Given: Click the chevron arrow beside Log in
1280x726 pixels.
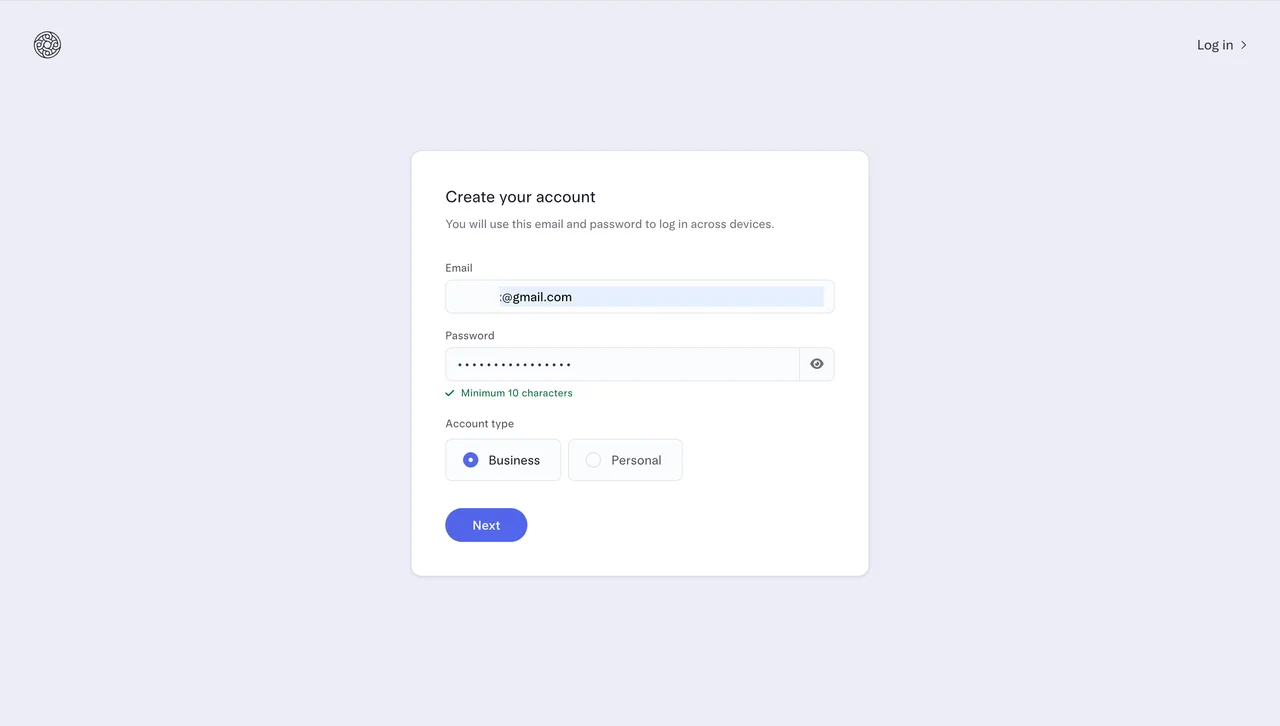Looking at the screenshot, I should coord(1244,45).
